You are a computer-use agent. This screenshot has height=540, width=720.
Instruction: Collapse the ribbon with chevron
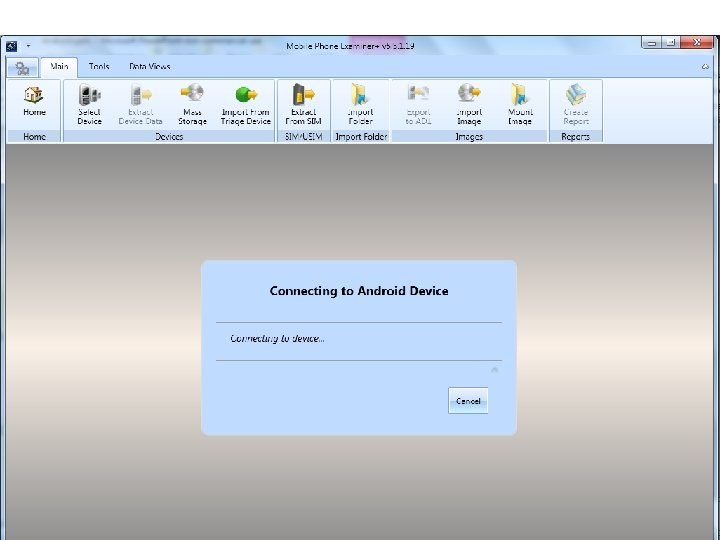coord(705,67)
